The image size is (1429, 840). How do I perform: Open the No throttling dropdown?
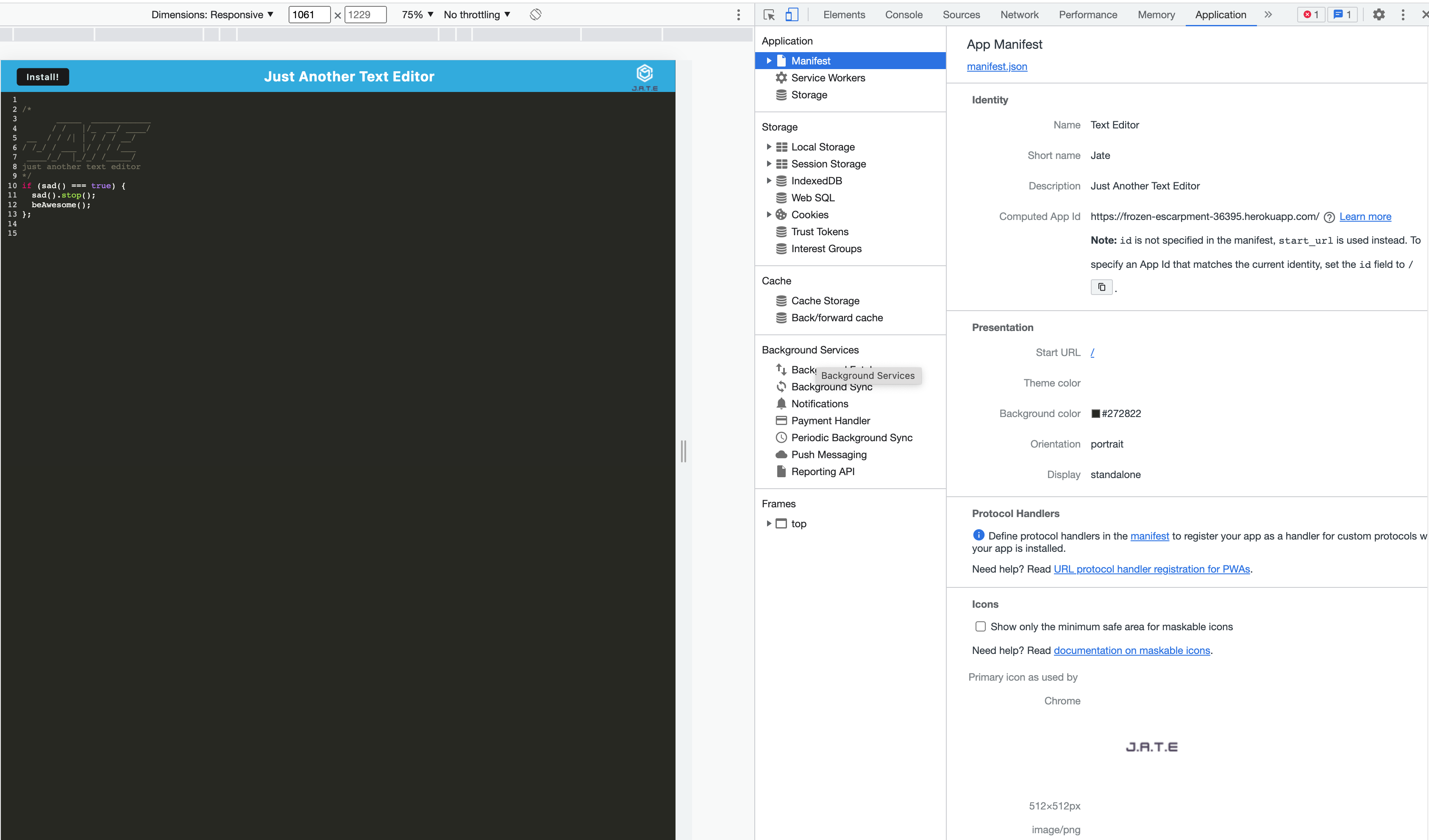[x=477, y=15]
